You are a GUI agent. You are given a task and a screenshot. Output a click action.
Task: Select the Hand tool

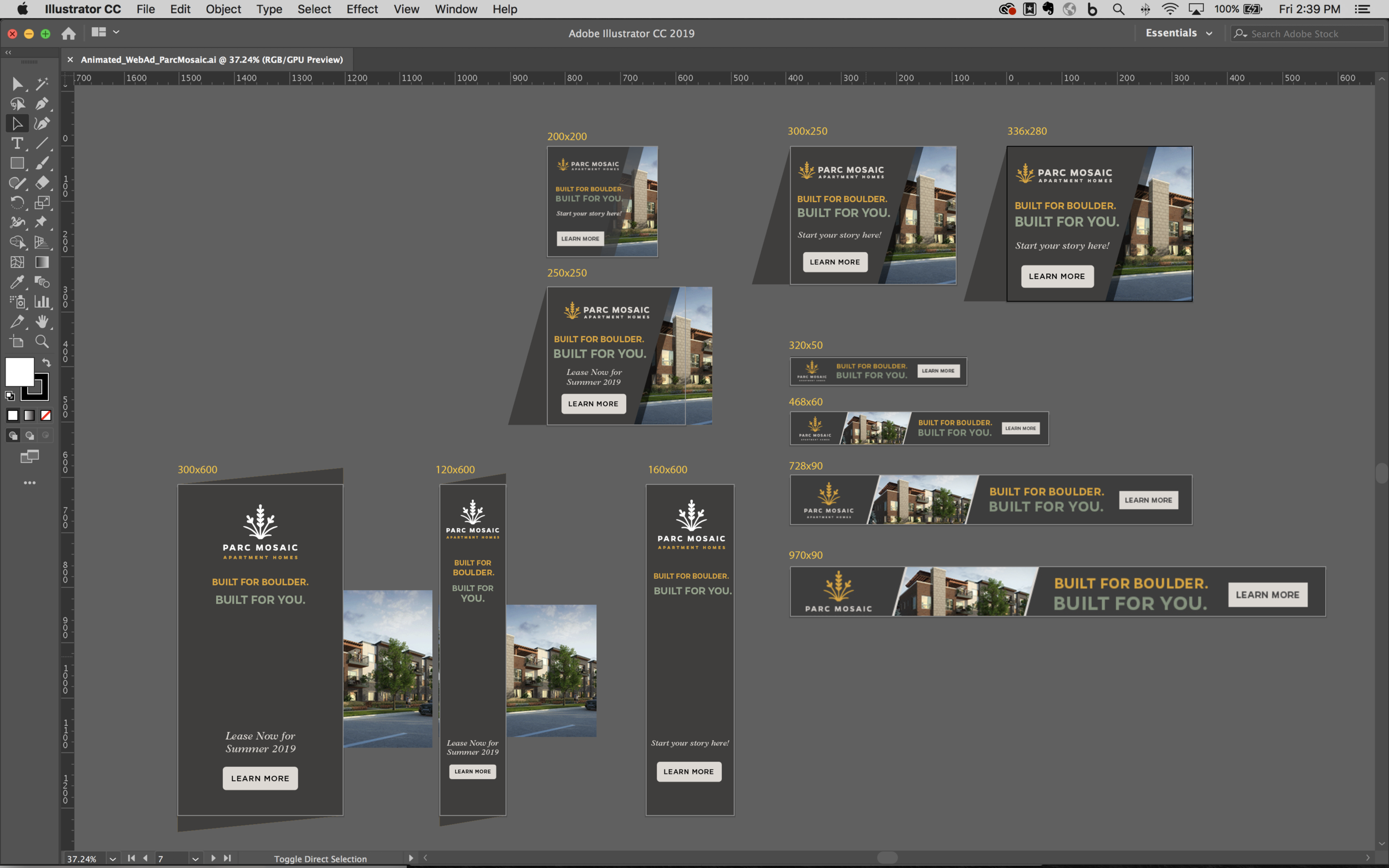tap(42, 322)
